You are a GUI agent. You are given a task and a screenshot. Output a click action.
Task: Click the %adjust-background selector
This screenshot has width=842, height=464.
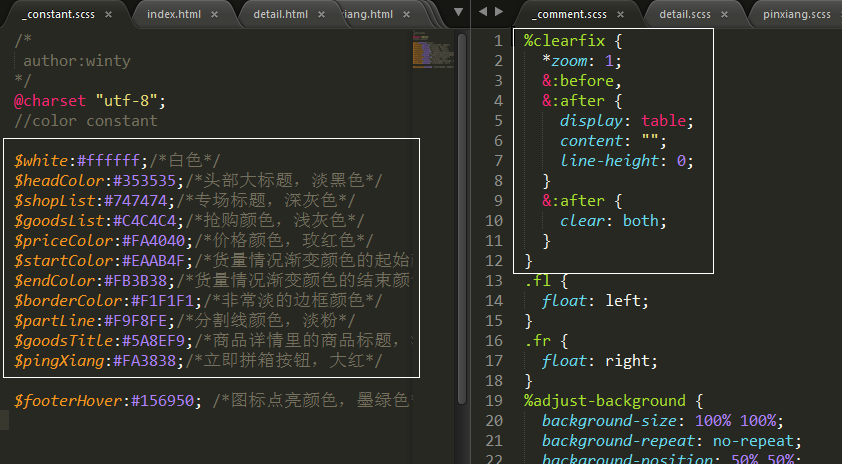coord(605,401)
